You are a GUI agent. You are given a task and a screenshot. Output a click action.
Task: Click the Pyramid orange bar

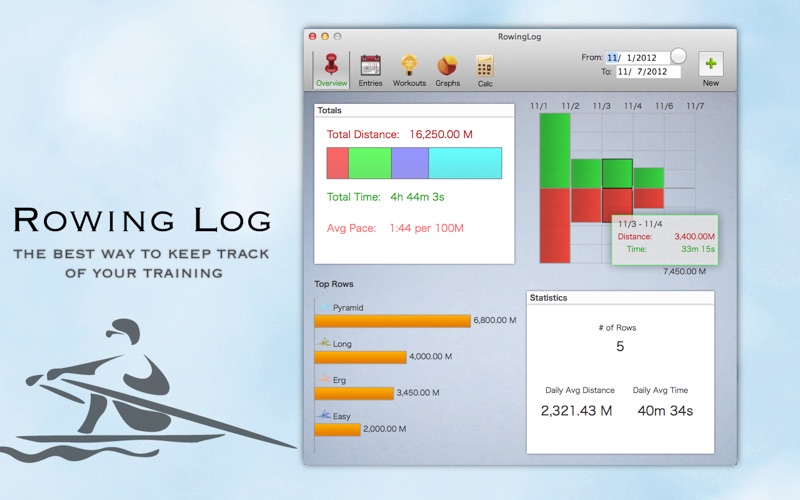pyautogui.click(x=392, y=321)
